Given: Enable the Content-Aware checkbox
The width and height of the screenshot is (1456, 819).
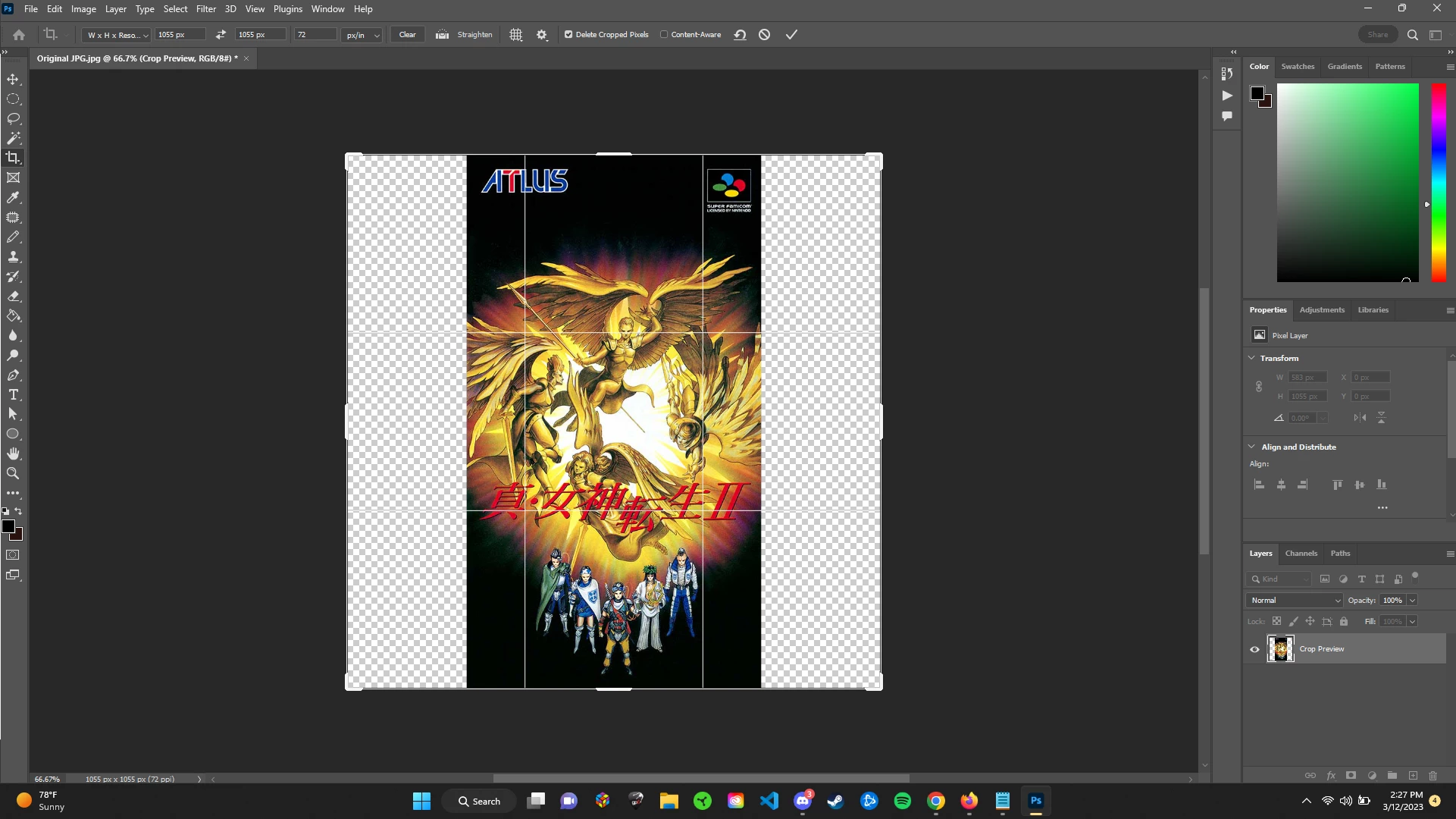Looking at the screenshot, I should coord(664,35).
